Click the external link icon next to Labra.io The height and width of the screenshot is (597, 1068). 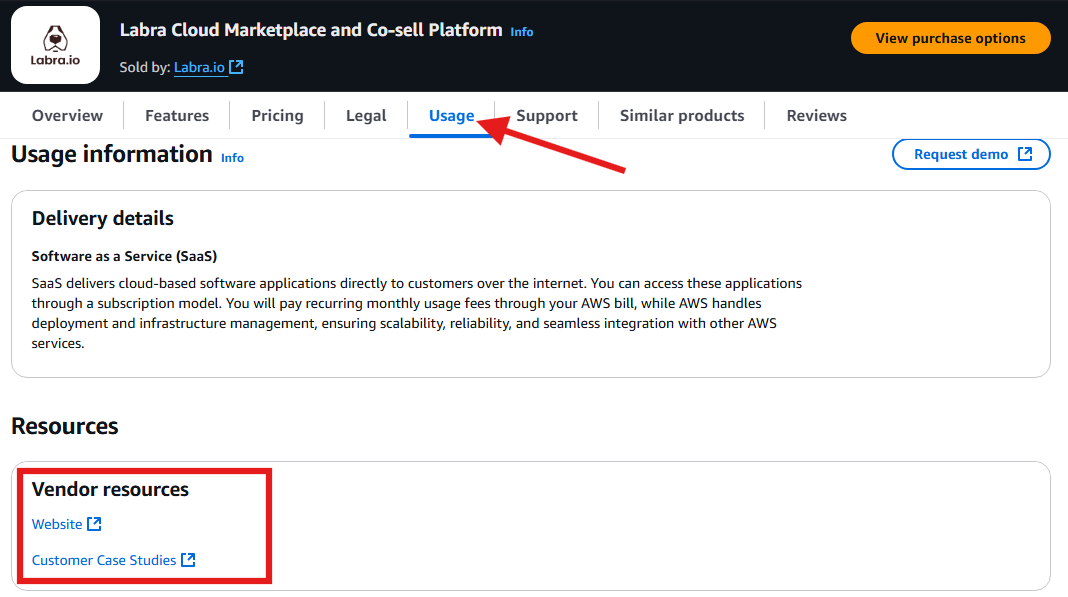236,67
